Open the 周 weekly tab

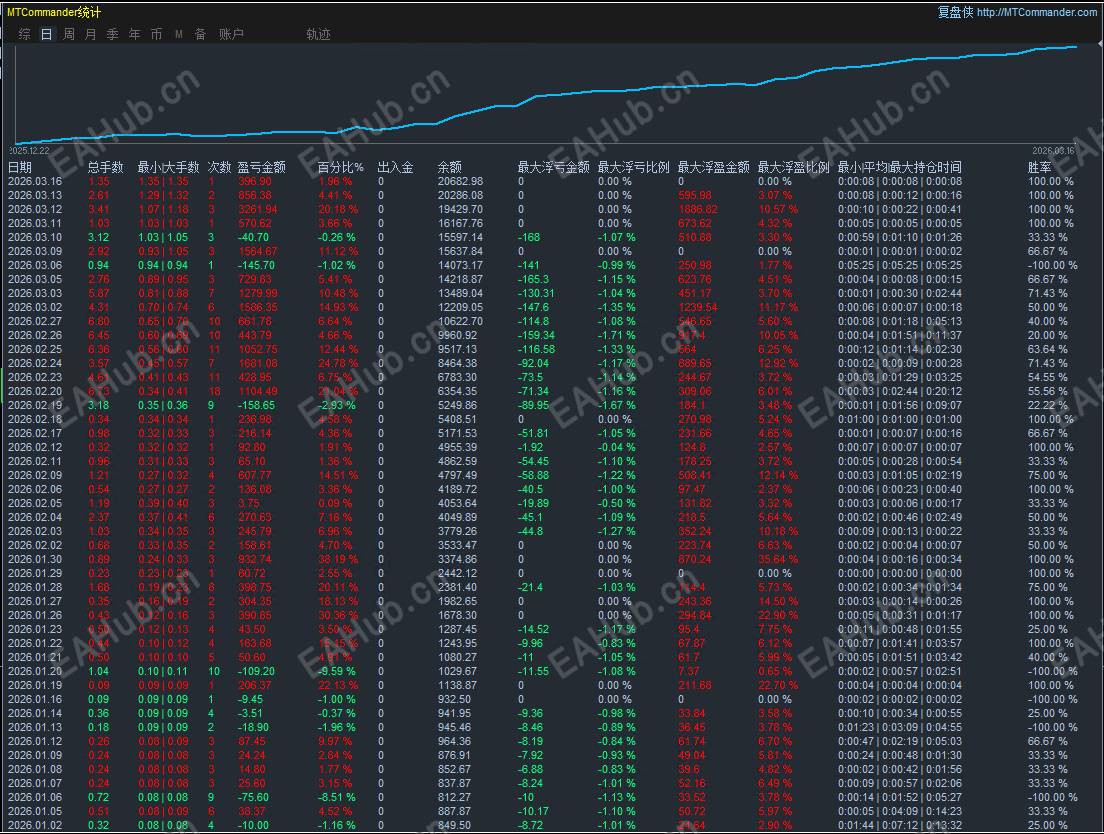tap(68, 34)
